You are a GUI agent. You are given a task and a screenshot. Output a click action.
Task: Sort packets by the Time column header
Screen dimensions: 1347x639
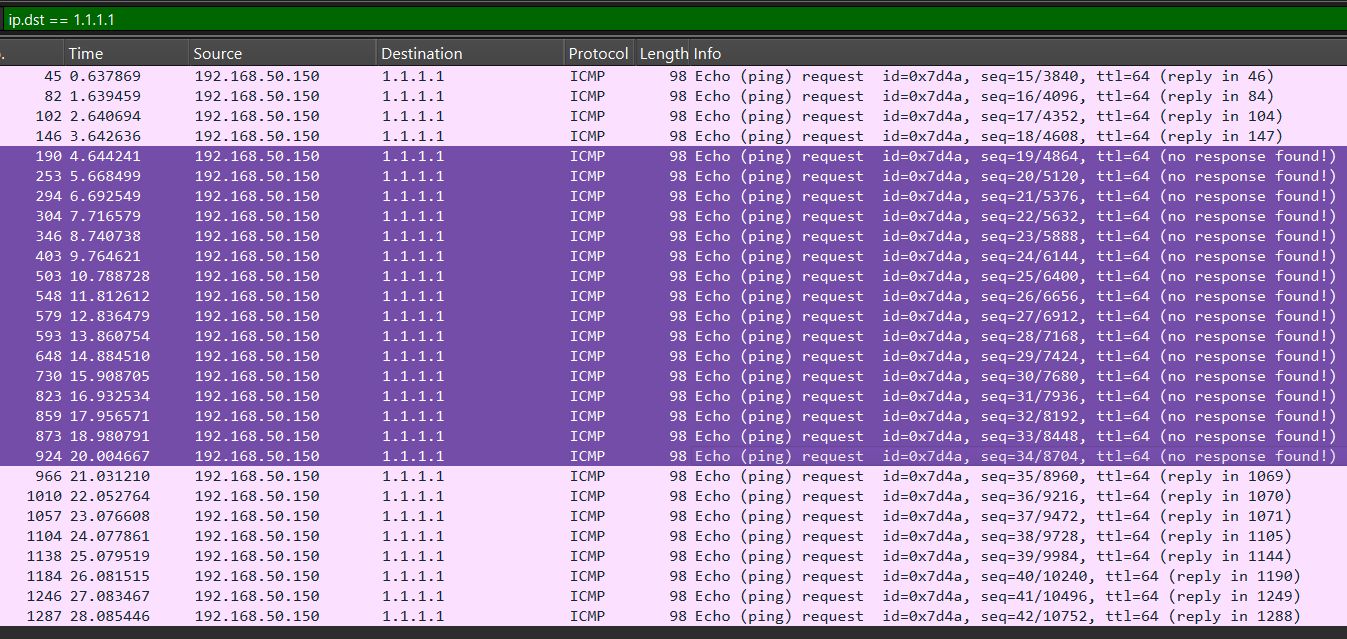click(x=126, y=54)
